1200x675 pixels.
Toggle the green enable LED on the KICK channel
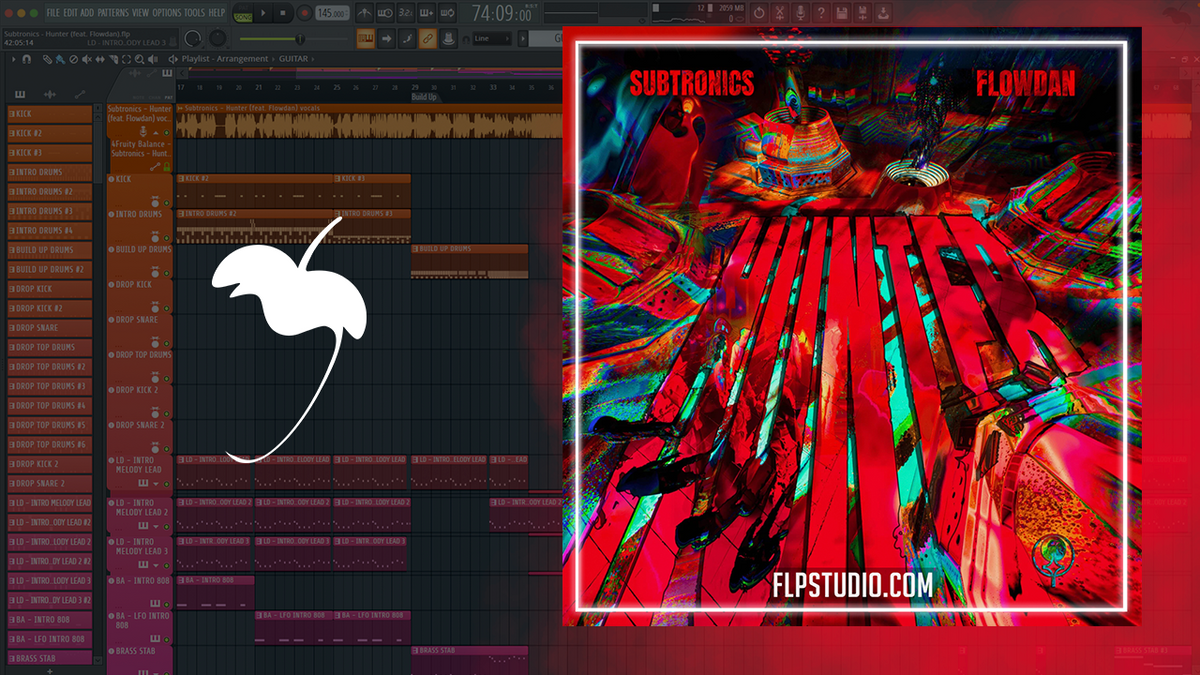click(166, 203)
